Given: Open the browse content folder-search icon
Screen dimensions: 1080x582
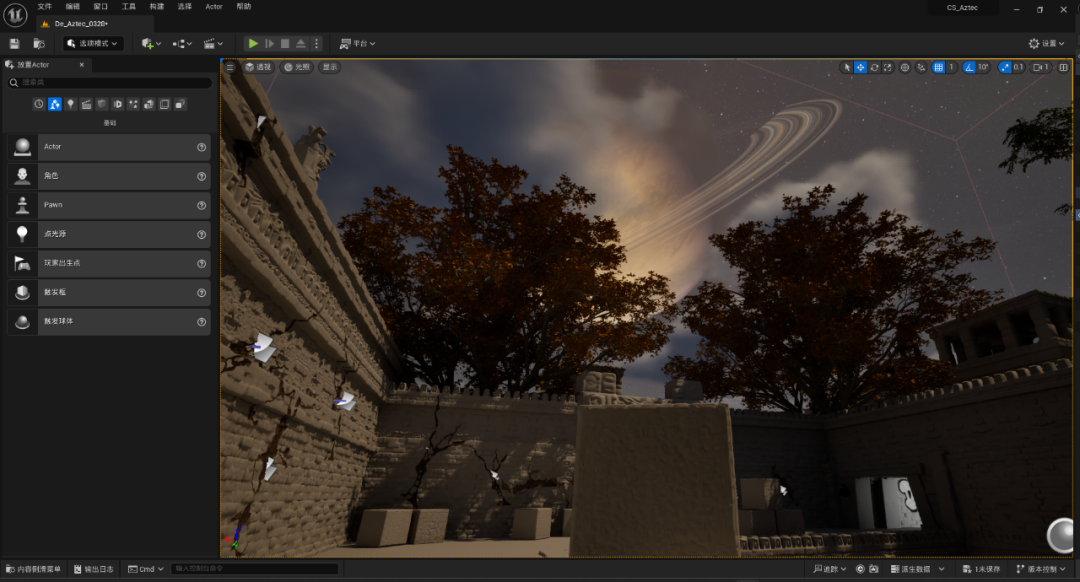Looking at the screenshot, I should (x=39, y=43).
